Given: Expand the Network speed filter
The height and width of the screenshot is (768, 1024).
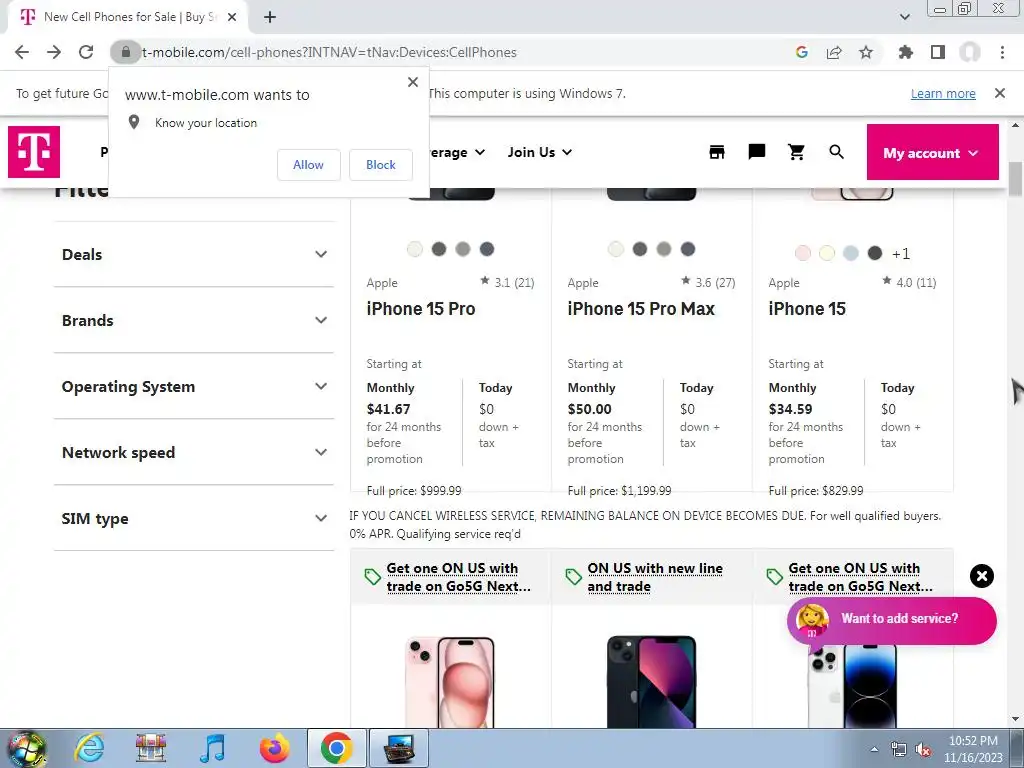Looking at the screenshot, I should pyautogui.click(x=194, y=452).
